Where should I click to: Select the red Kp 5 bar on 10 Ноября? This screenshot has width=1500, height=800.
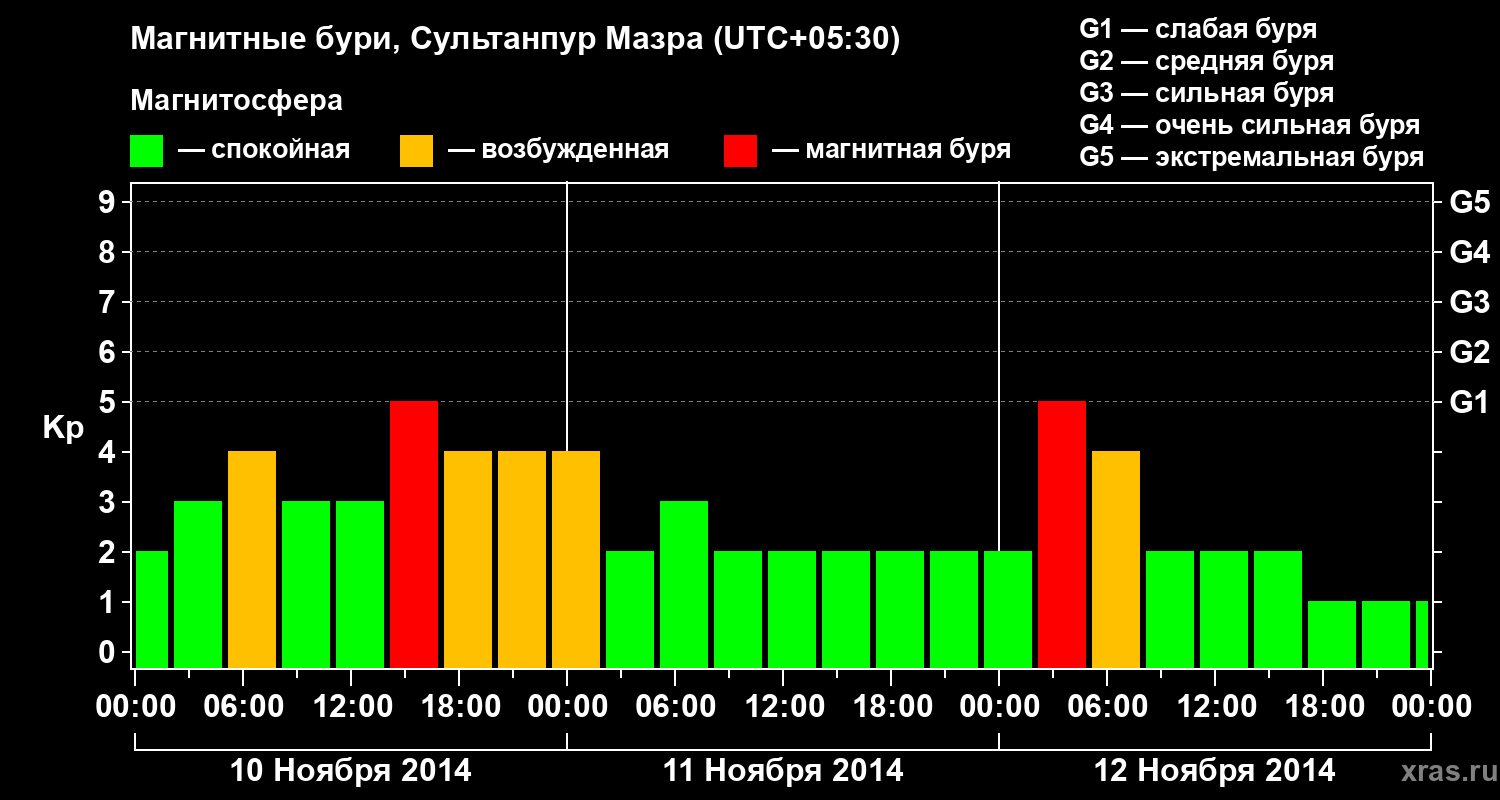414,534
